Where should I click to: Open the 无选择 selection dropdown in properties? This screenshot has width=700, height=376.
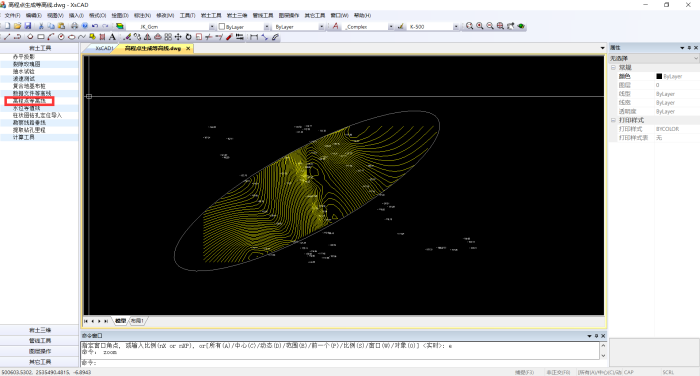click(x=654, y=58)
